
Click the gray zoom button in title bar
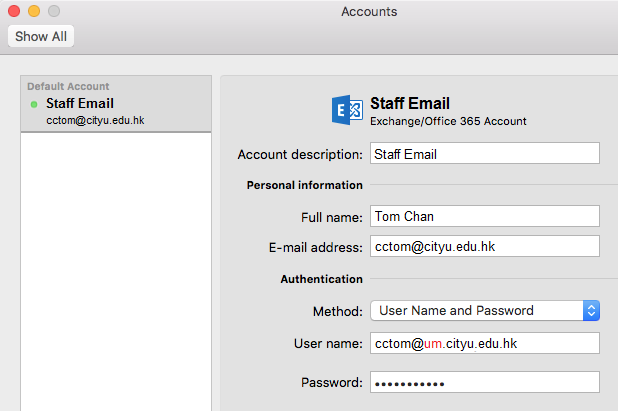coord(54,11)
